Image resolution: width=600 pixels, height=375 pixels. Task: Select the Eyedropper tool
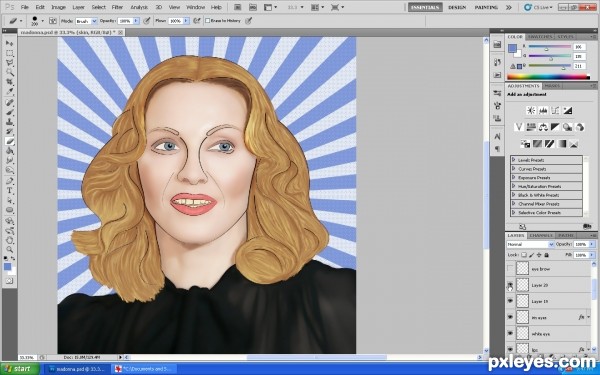pos(10,92)
